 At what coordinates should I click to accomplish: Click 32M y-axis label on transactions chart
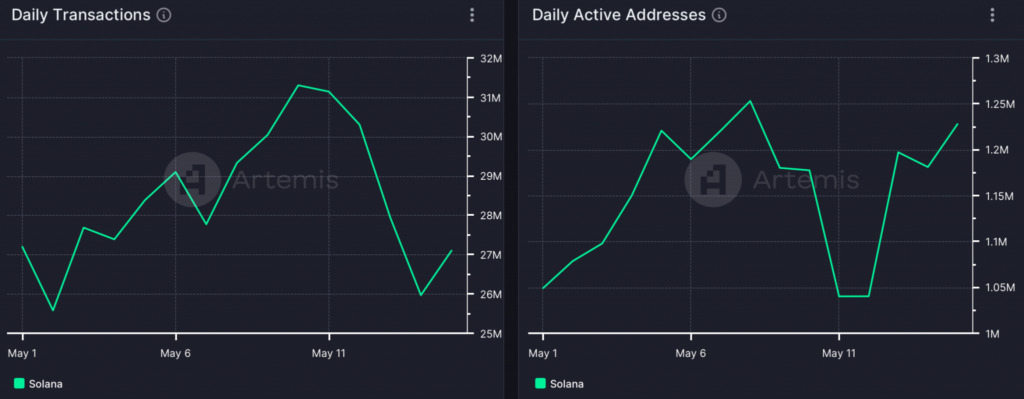492,59
